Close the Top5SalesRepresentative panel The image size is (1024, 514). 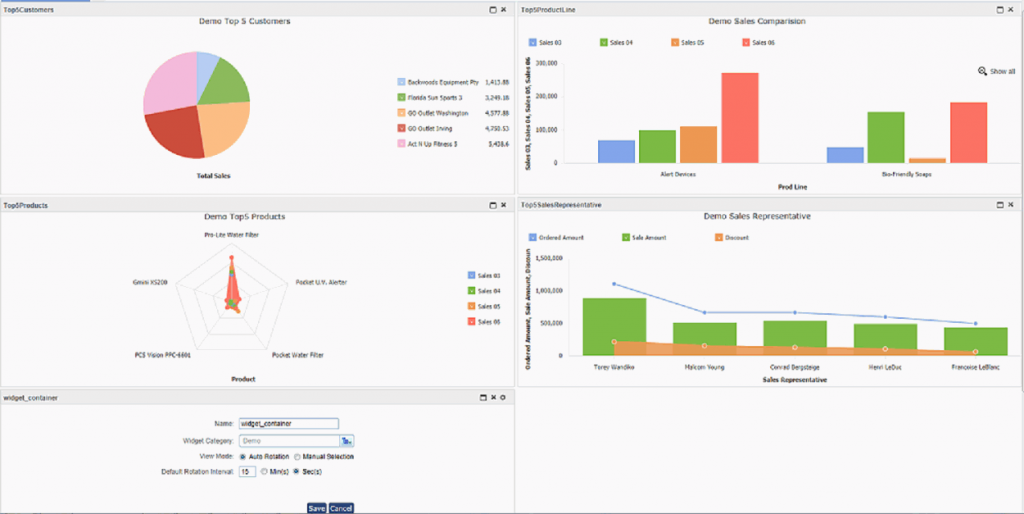click(x=1010, y=204)
